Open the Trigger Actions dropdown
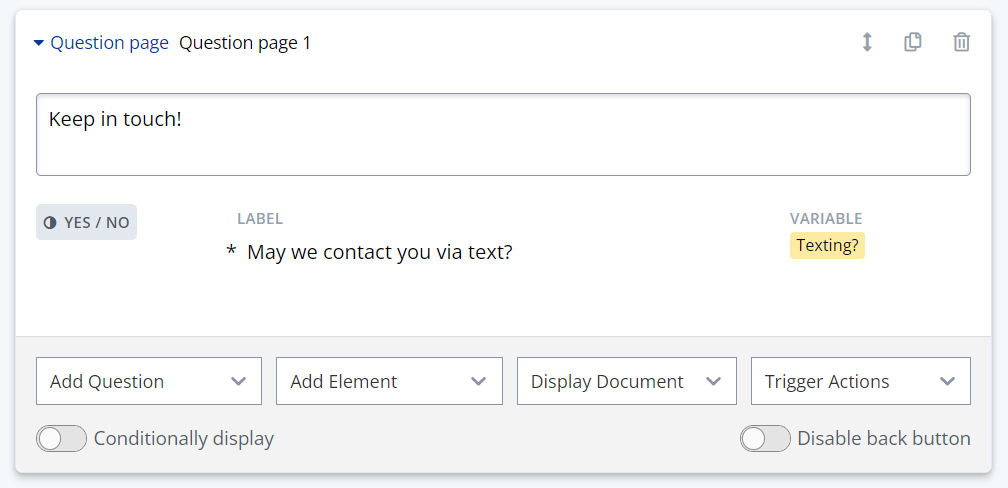 [x=860, y=381]
